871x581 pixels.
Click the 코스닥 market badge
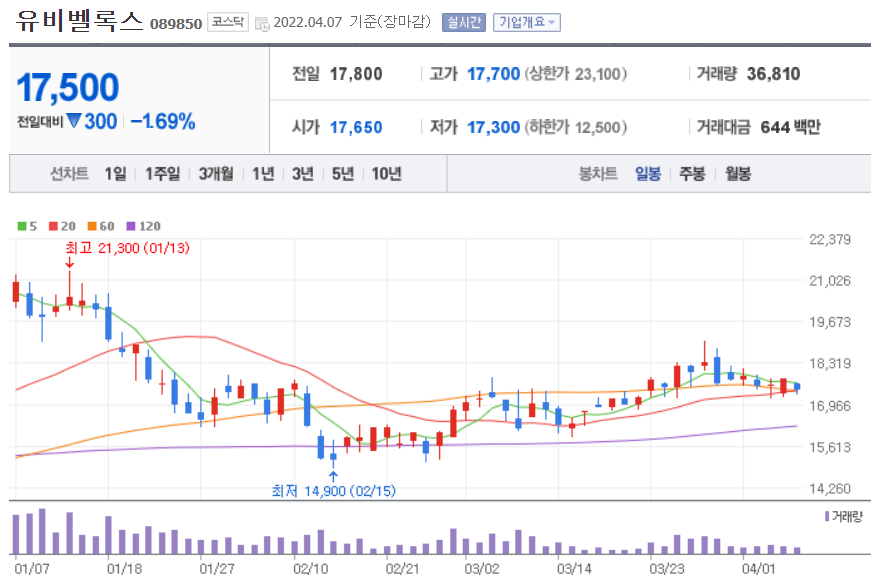228,22
